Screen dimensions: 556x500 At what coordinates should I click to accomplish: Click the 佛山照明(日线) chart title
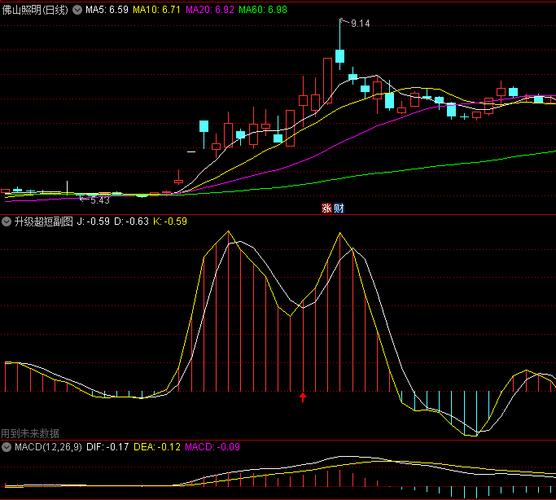pyautogui.click(x=35, y=10)
